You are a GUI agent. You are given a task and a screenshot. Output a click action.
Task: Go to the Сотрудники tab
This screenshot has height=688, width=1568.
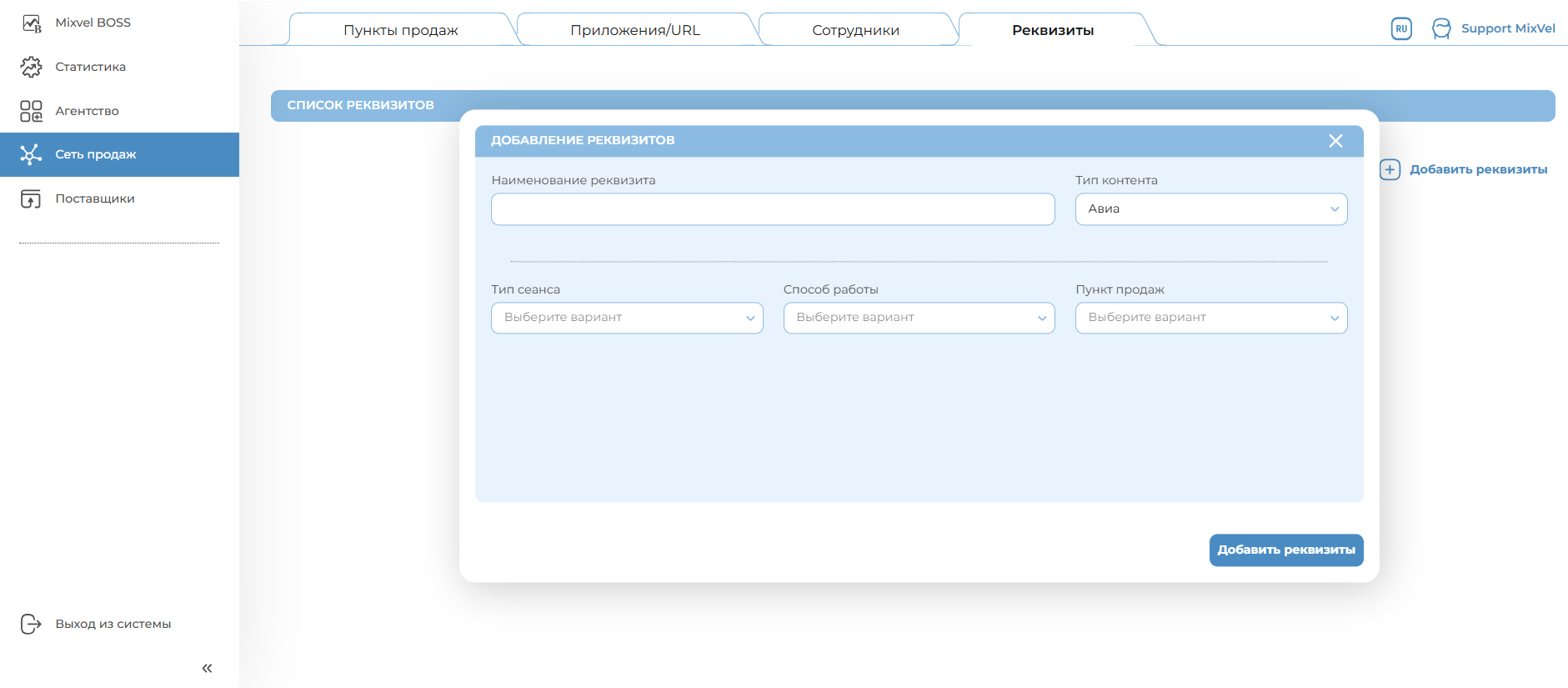click(x=855, y=30)
